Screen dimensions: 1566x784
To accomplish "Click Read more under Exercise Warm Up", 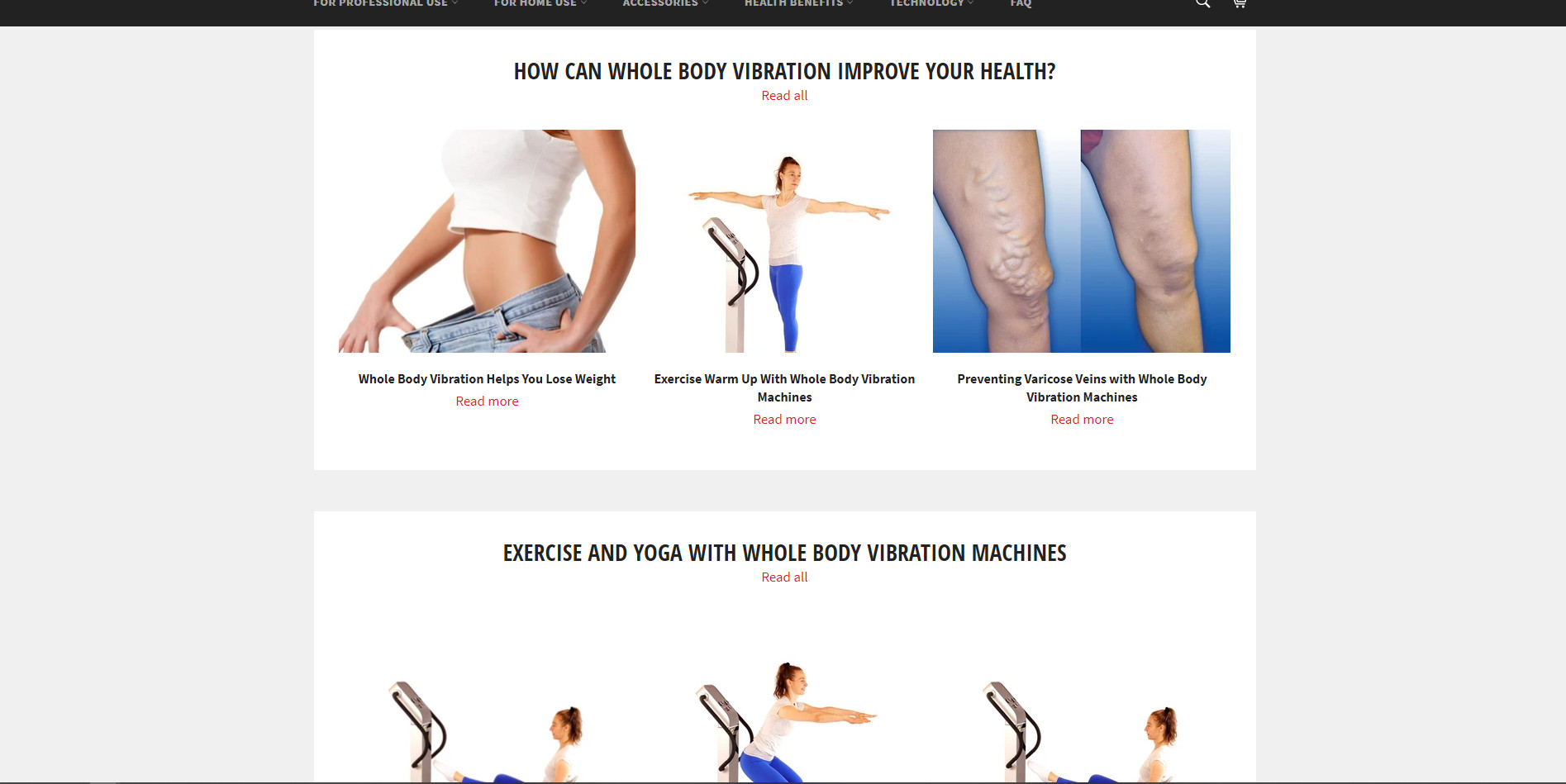I will [784, 420].
